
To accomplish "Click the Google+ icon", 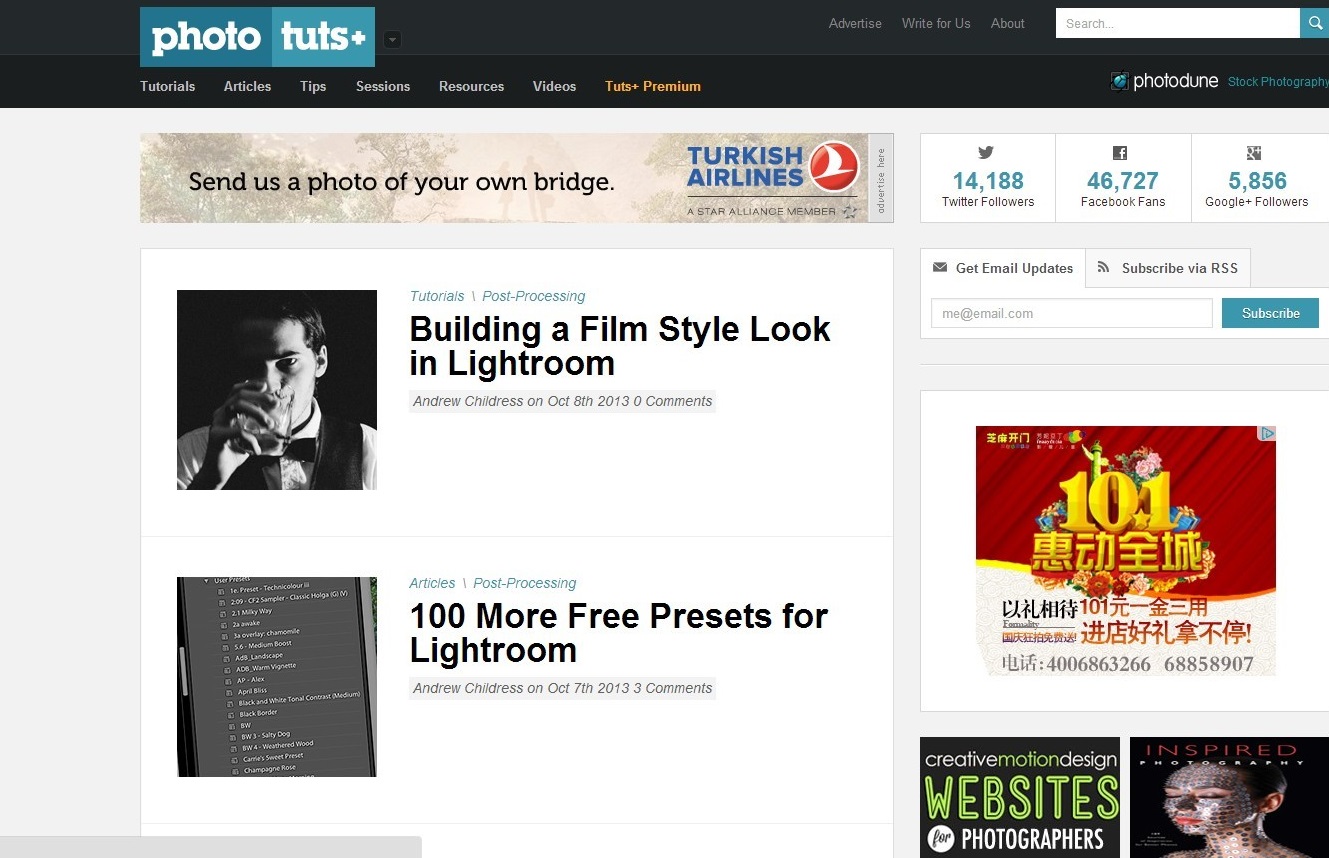I will click(x=1254, y=153).
